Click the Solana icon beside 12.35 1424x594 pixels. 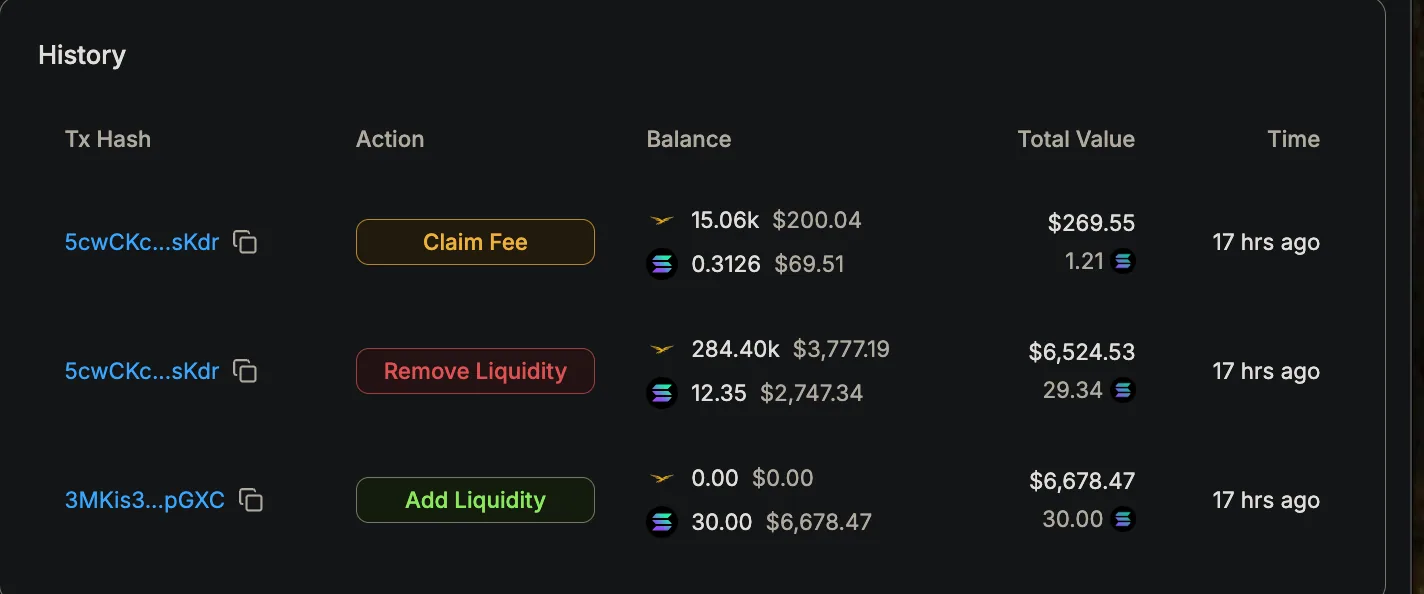(x=661, y=393)
